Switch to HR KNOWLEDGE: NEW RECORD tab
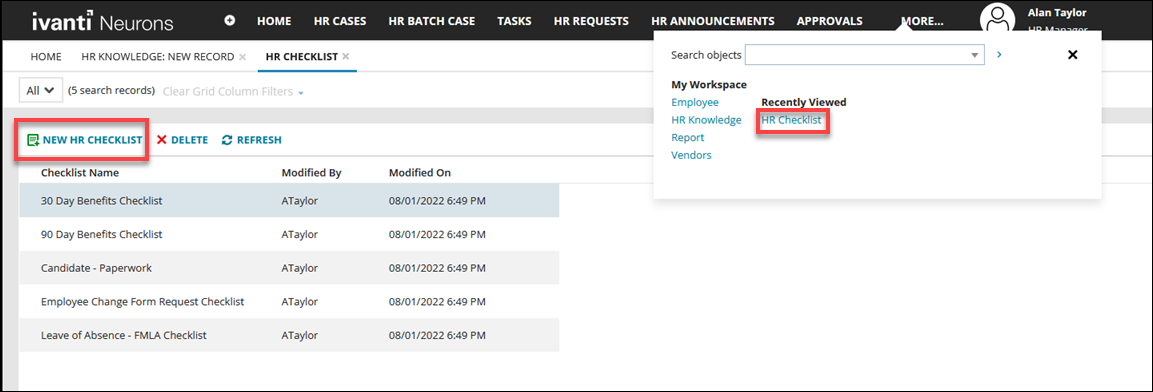 pos(157,56)
